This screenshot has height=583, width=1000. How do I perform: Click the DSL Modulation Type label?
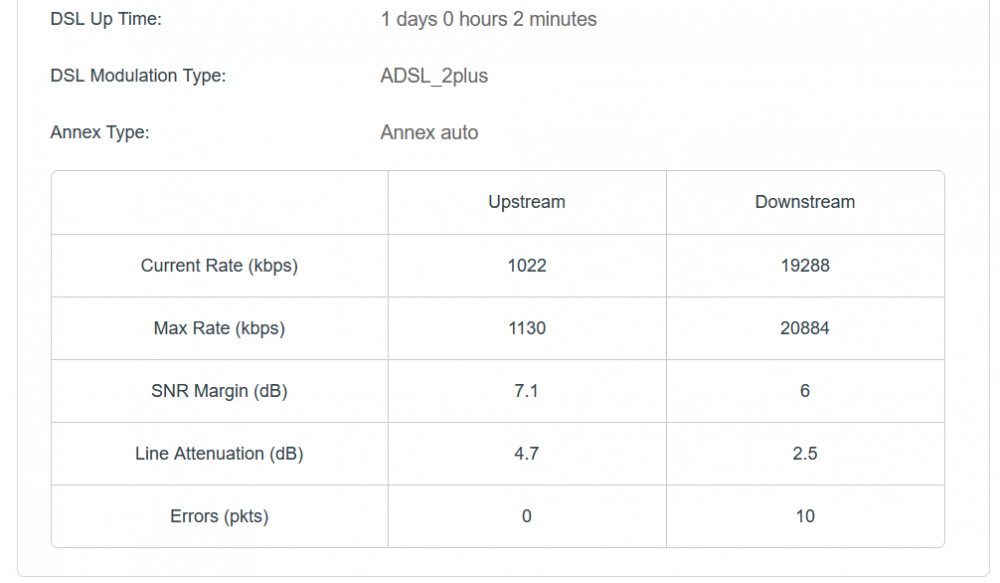click(138, 76)
